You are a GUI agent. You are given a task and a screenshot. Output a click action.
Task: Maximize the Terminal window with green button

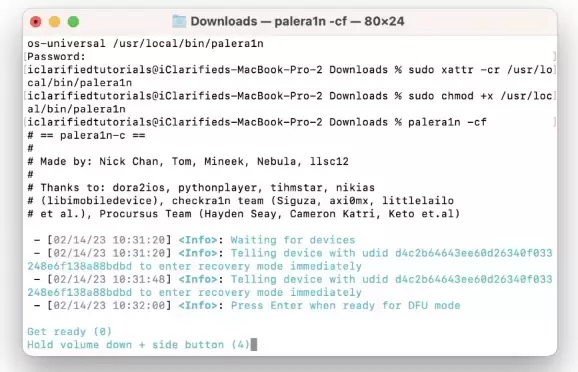[73, 22]
